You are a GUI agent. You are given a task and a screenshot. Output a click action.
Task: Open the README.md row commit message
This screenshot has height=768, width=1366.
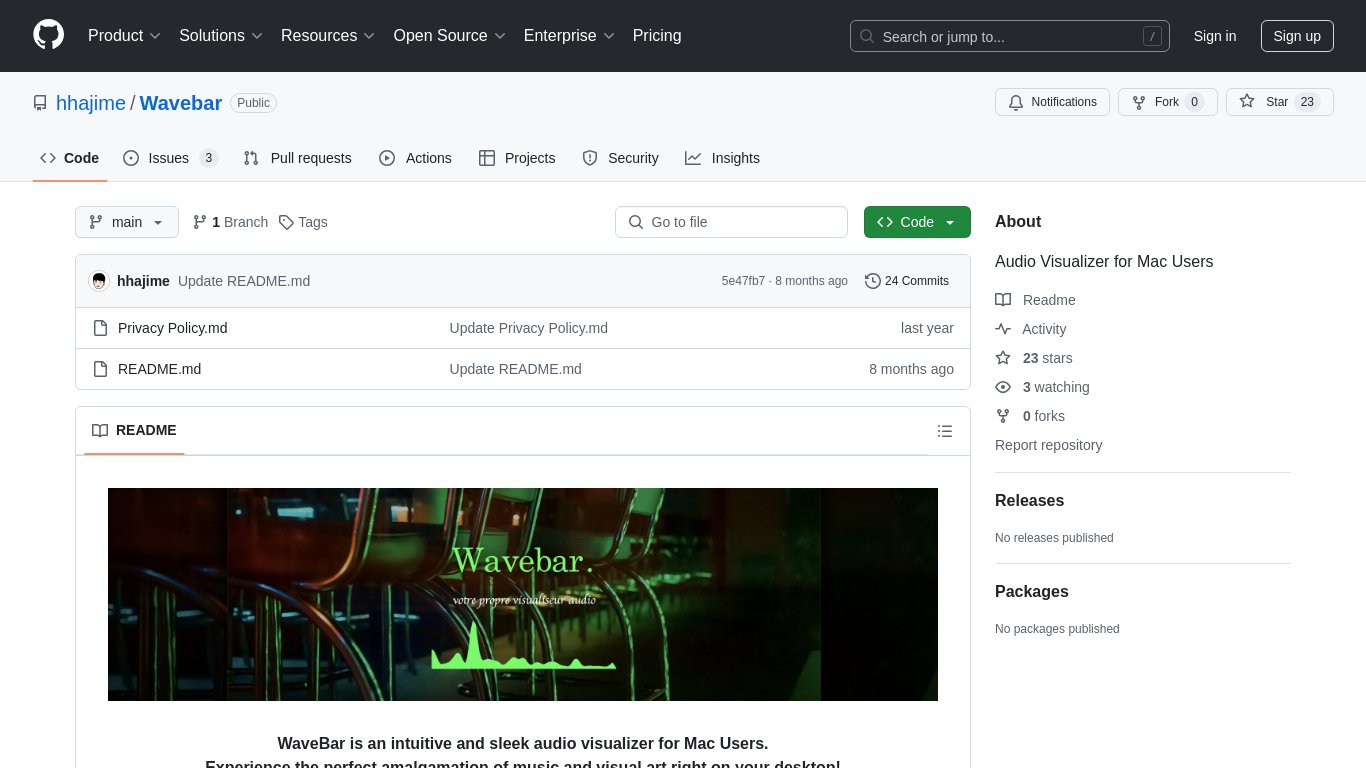pyautogui.click(x=515, y=369)
